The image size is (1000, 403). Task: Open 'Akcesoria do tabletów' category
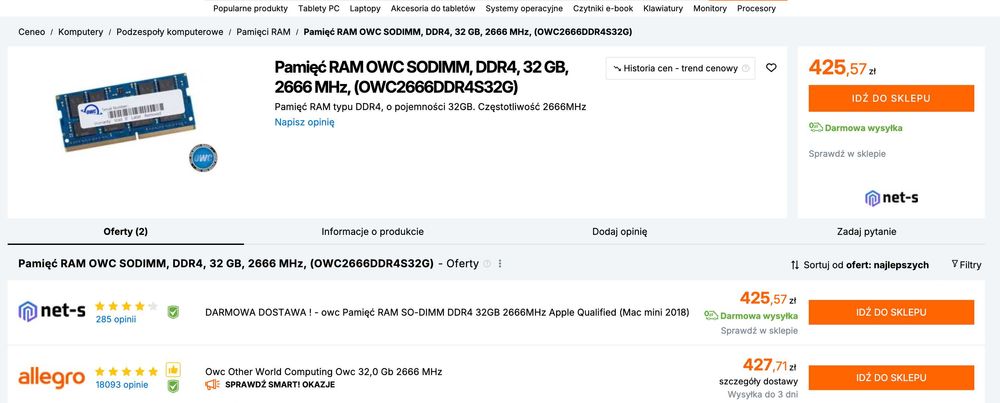click(x=433, y=8)
